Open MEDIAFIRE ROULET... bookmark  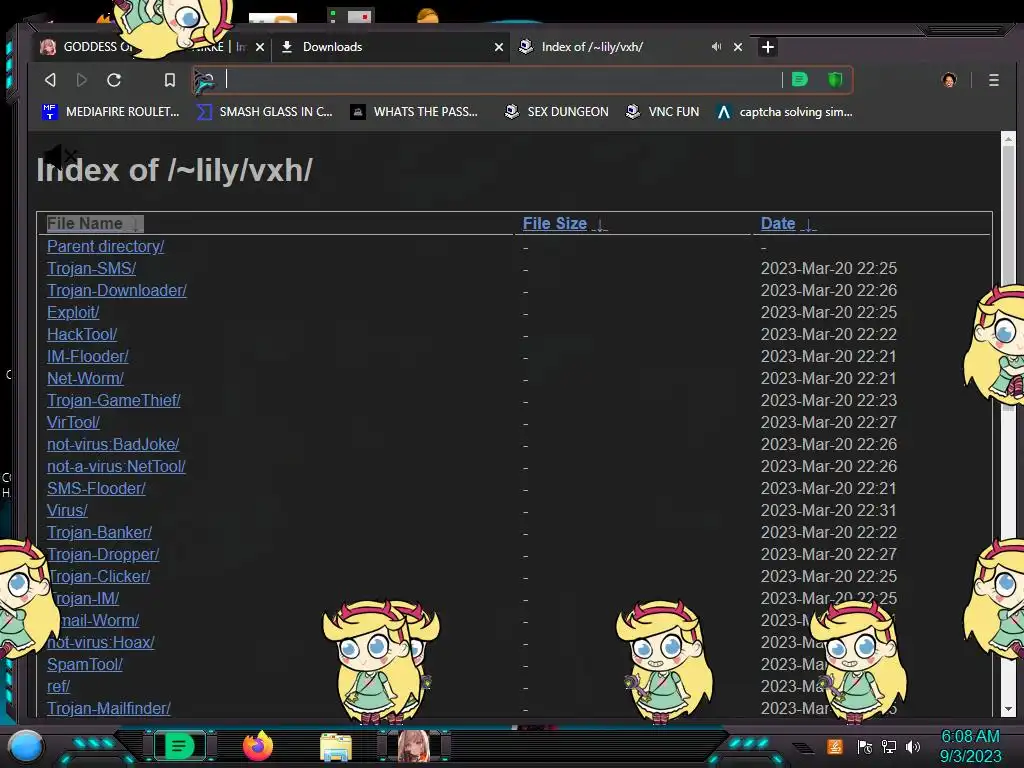tap(110, 112)
